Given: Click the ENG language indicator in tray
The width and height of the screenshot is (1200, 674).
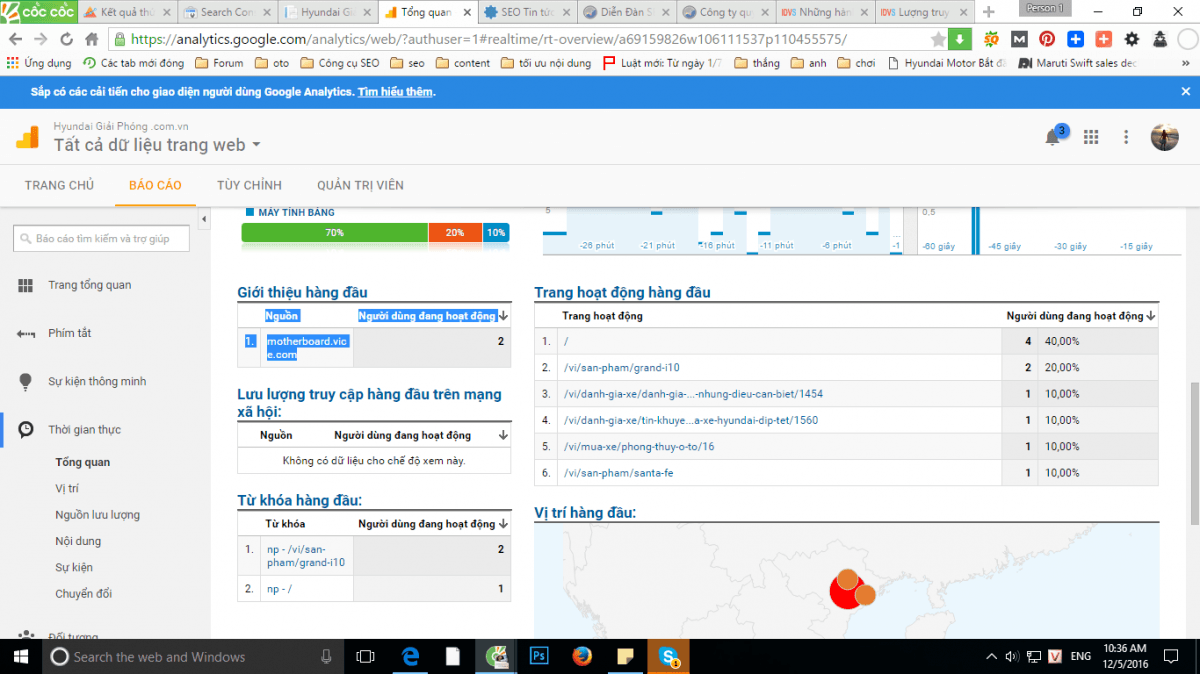Looking at the screenshot, I should coord(1081,656).
